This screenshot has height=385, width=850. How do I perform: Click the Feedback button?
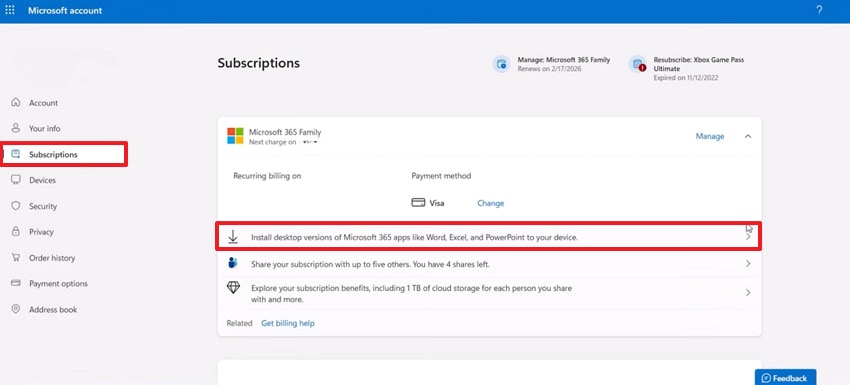(785, 378)
